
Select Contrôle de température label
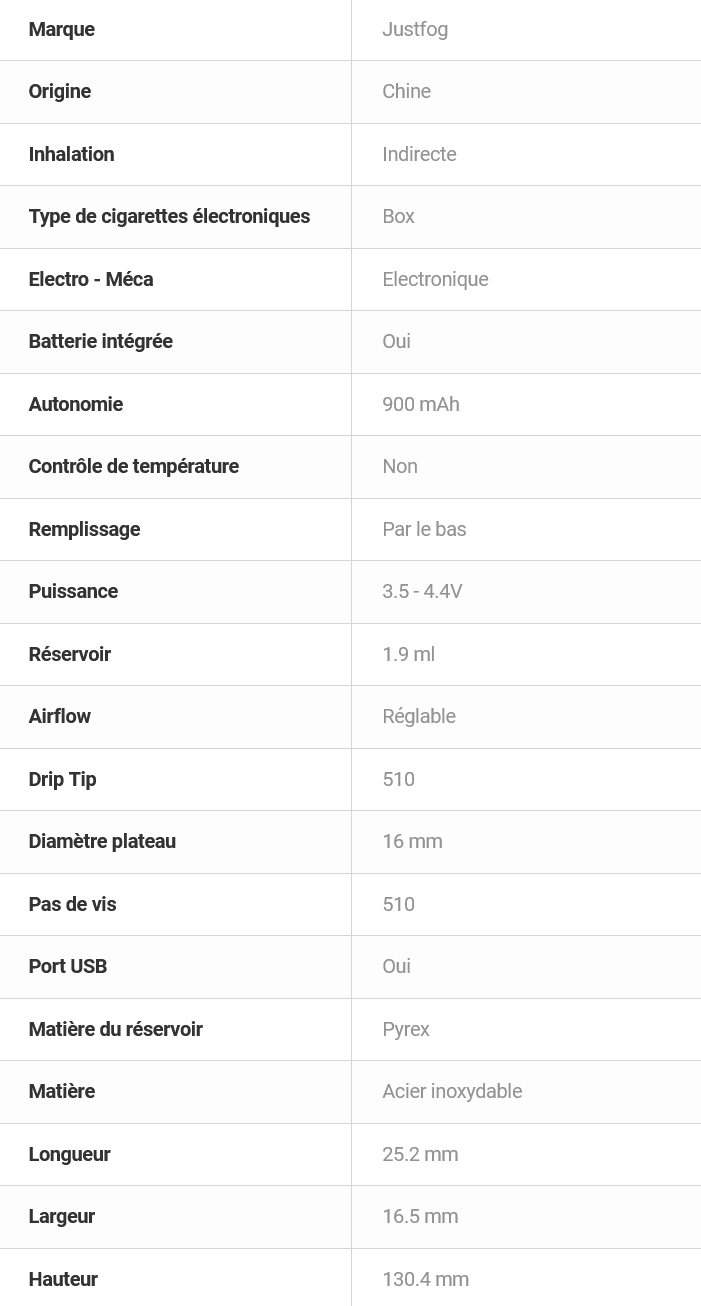tap(133, 466)
